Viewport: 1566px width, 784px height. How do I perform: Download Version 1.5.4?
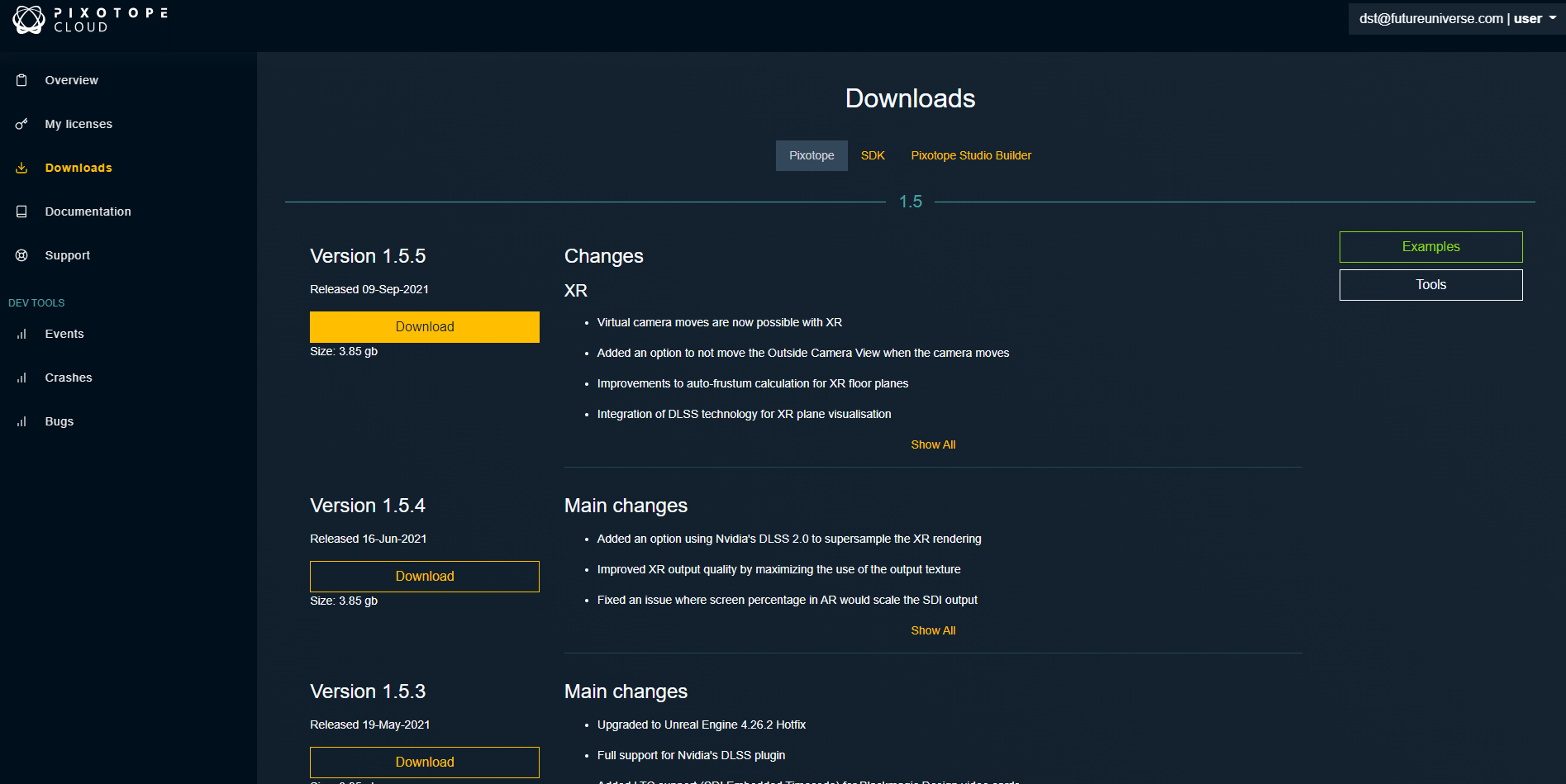click(425, 577)
